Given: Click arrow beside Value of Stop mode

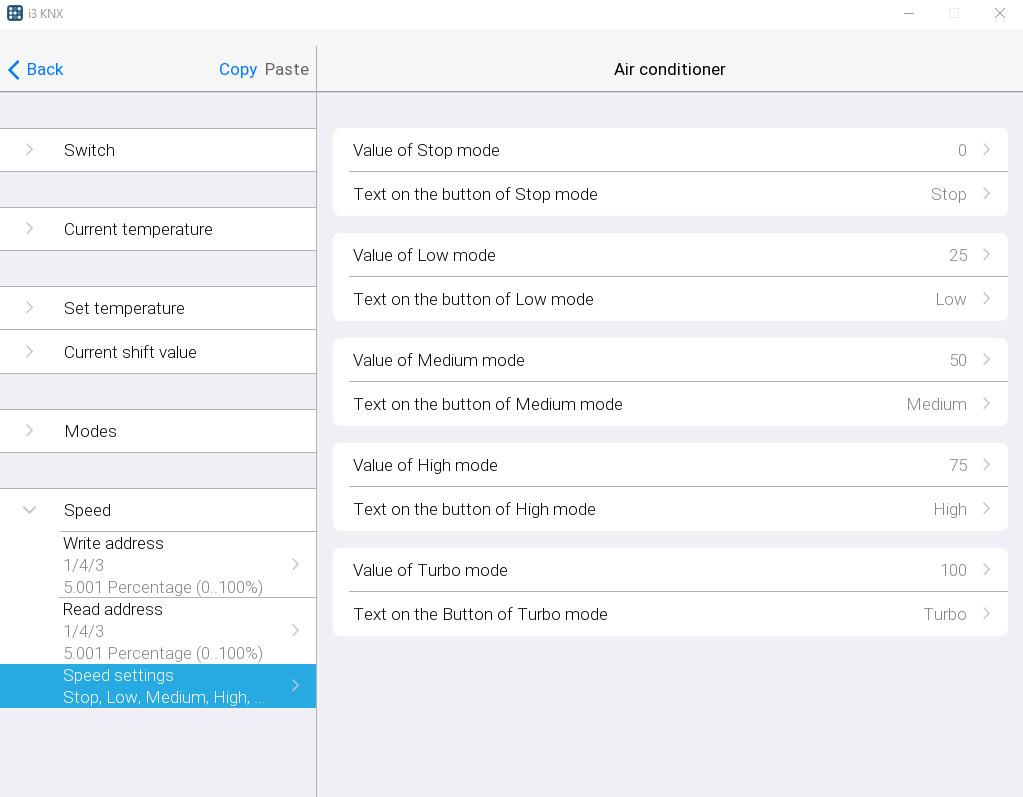Looking at the screenshot, I should pyautogui.click(x=986, y=150).
